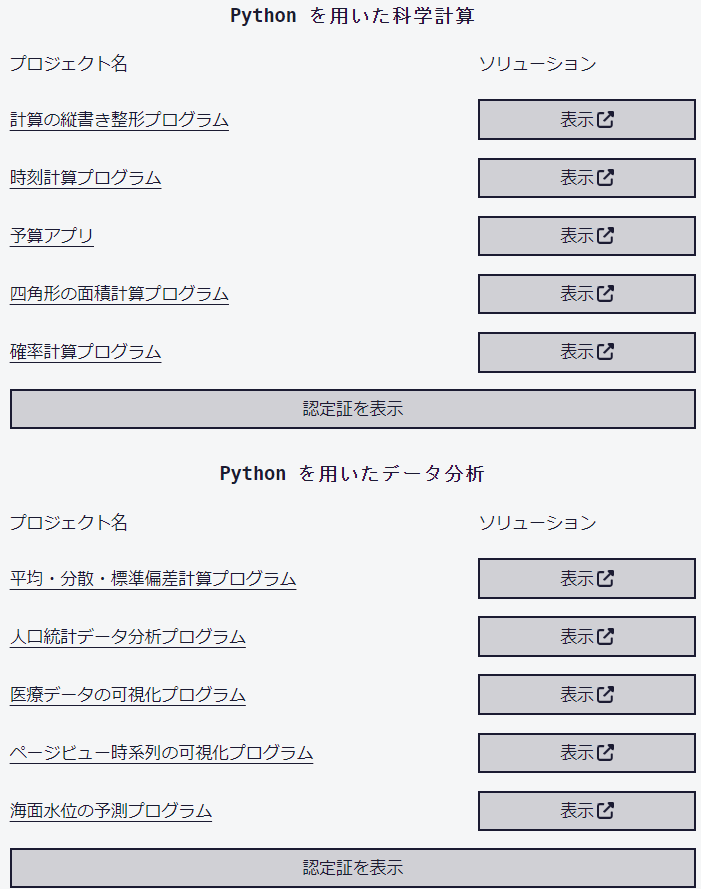Show solution for 四角形の面積計算プログラム
701x889 pixels.
[x=586, y=294]
